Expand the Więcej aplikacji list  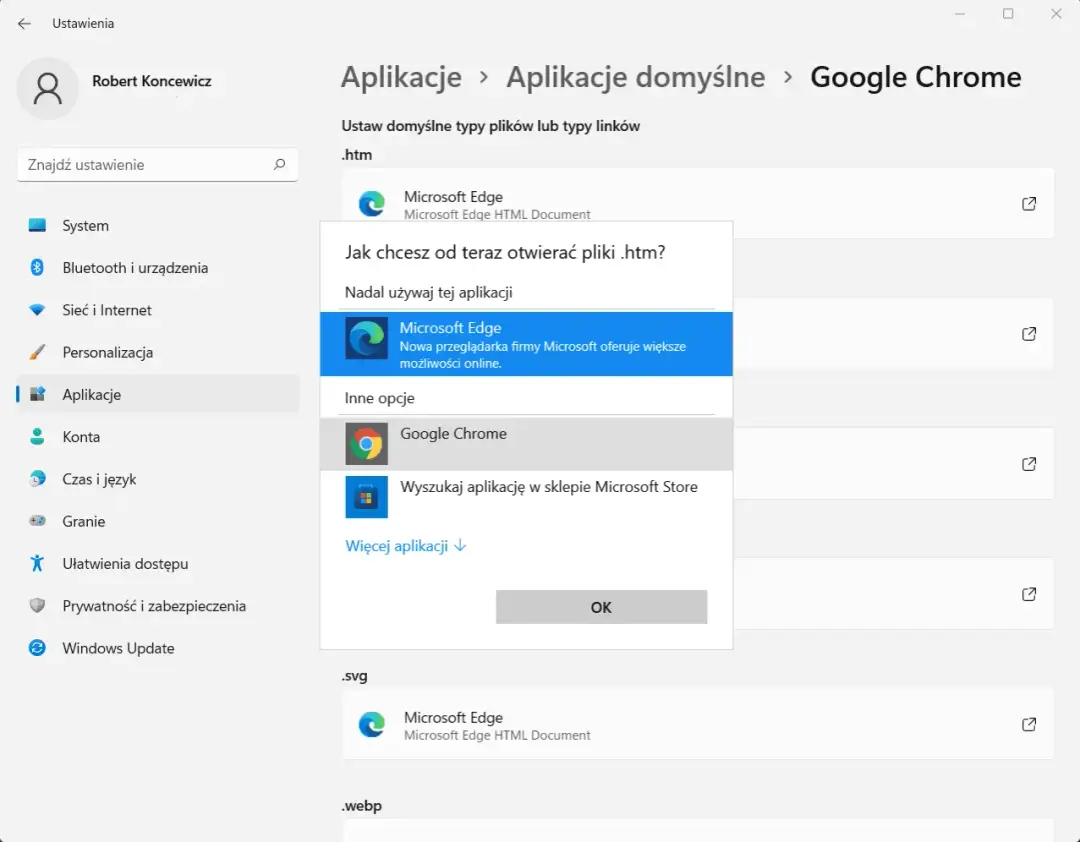tap(405, 546)
